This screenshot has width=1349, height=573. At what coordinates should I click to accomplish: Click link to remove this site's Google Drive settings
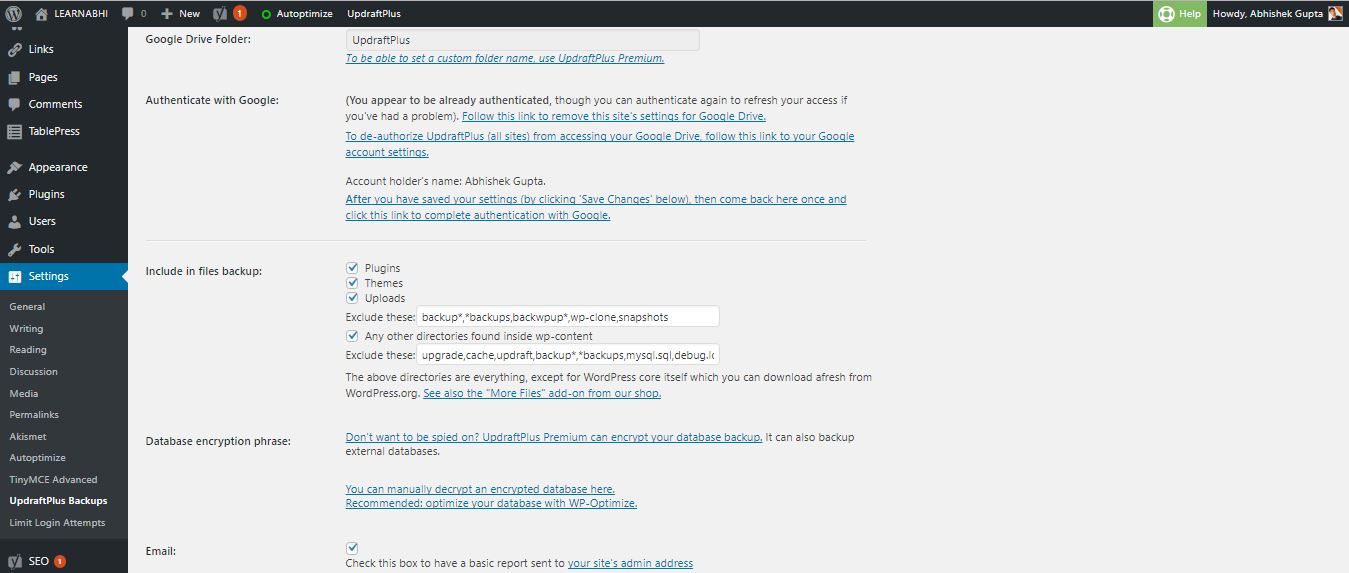click(x=614, y=116)
